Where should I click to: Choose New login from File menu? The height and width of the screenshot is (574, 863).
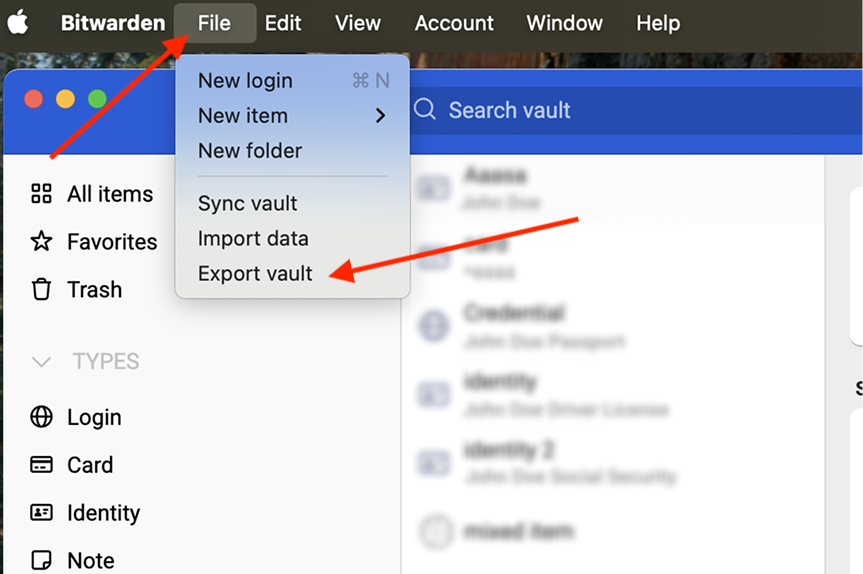pos(293,81)
